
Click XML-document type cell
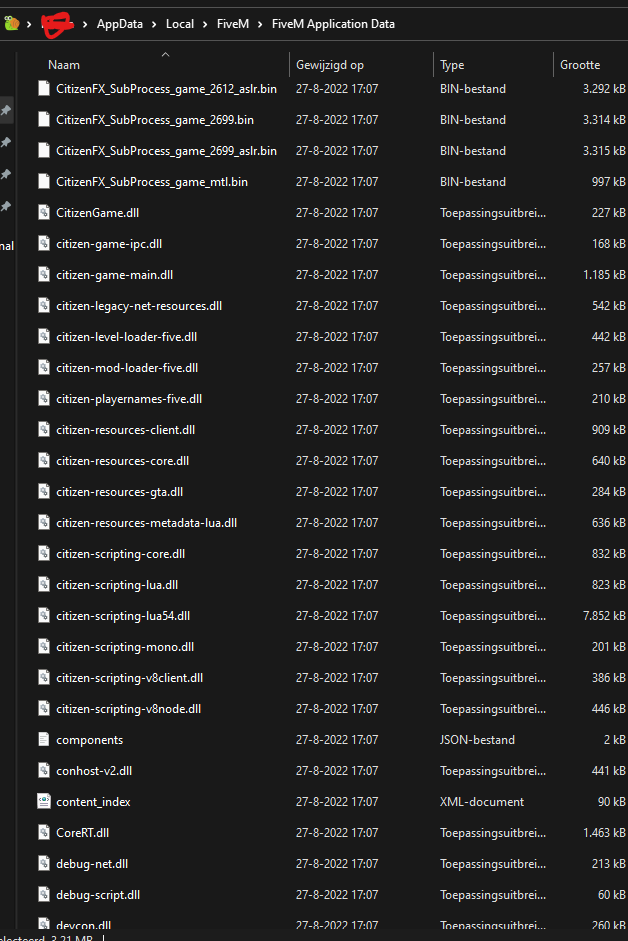[x=482, y=802]
